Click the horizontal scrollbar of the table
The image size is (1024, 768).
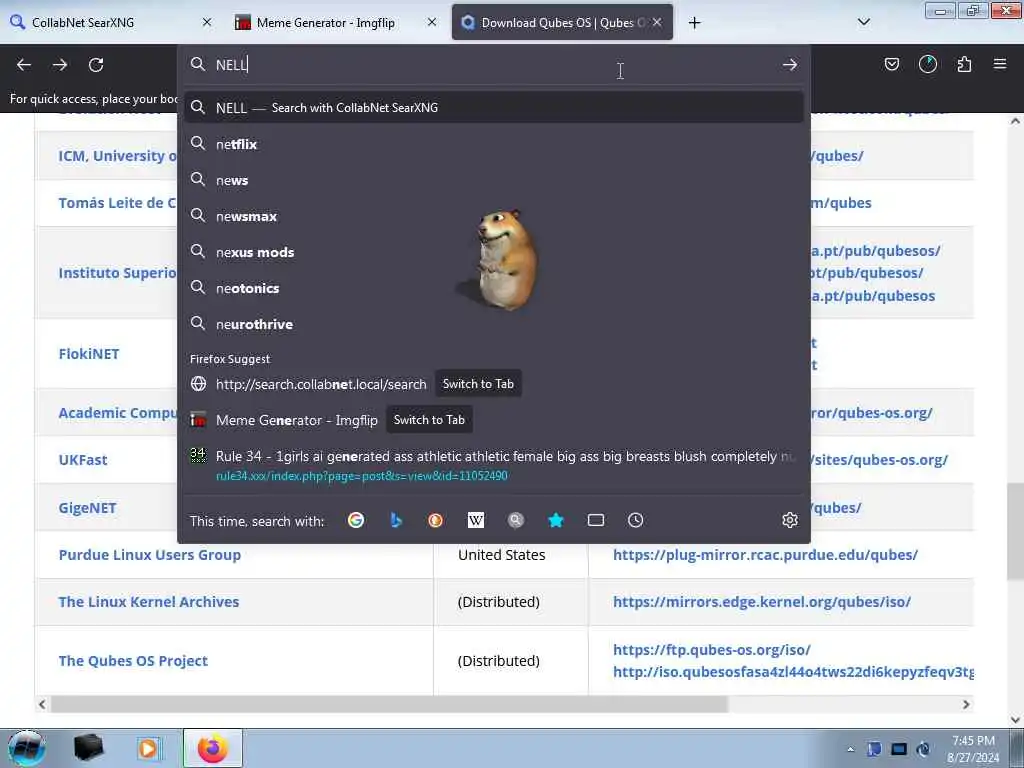point(389,704)
